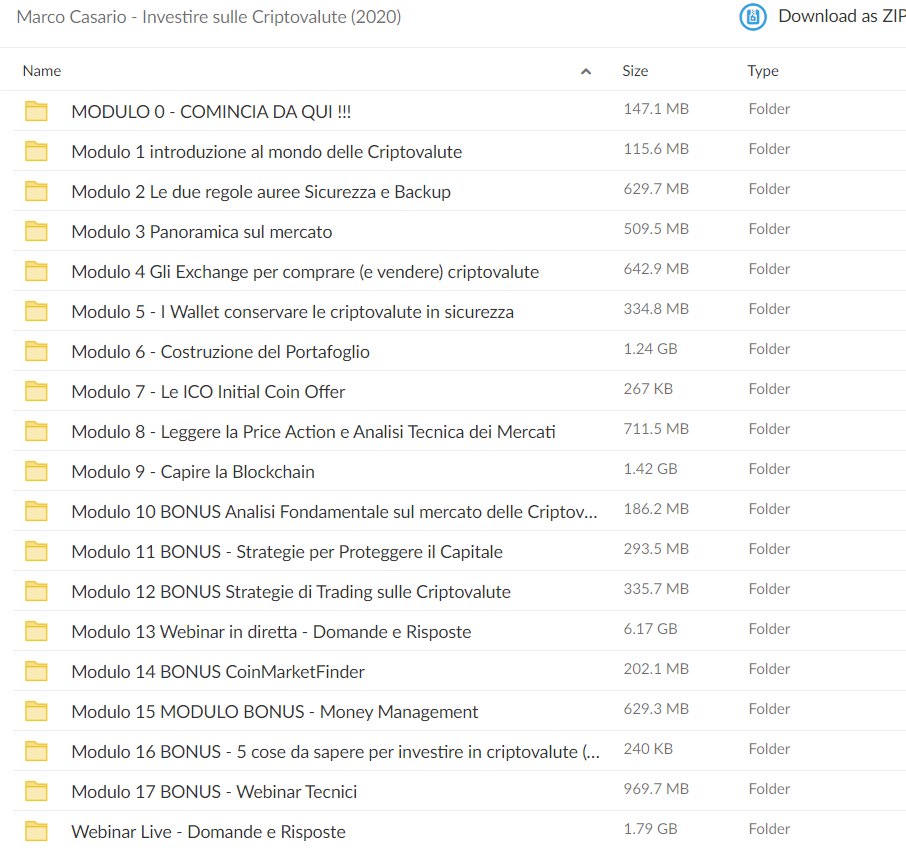Click folder icon of Webinar Live - Domande e Risposte

coord(36,831)
